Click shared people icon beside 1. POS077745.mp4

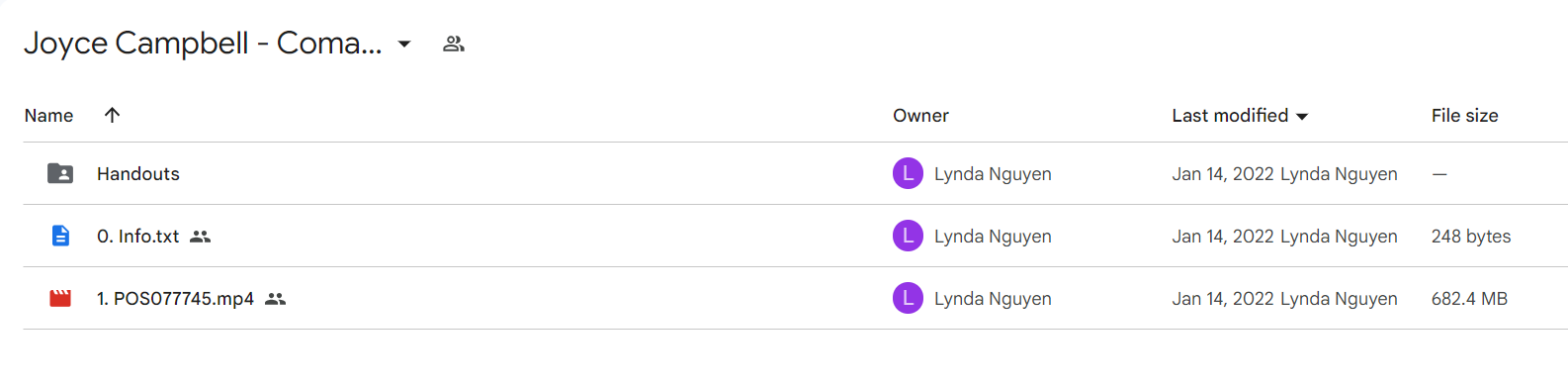[x=276, y=299]
